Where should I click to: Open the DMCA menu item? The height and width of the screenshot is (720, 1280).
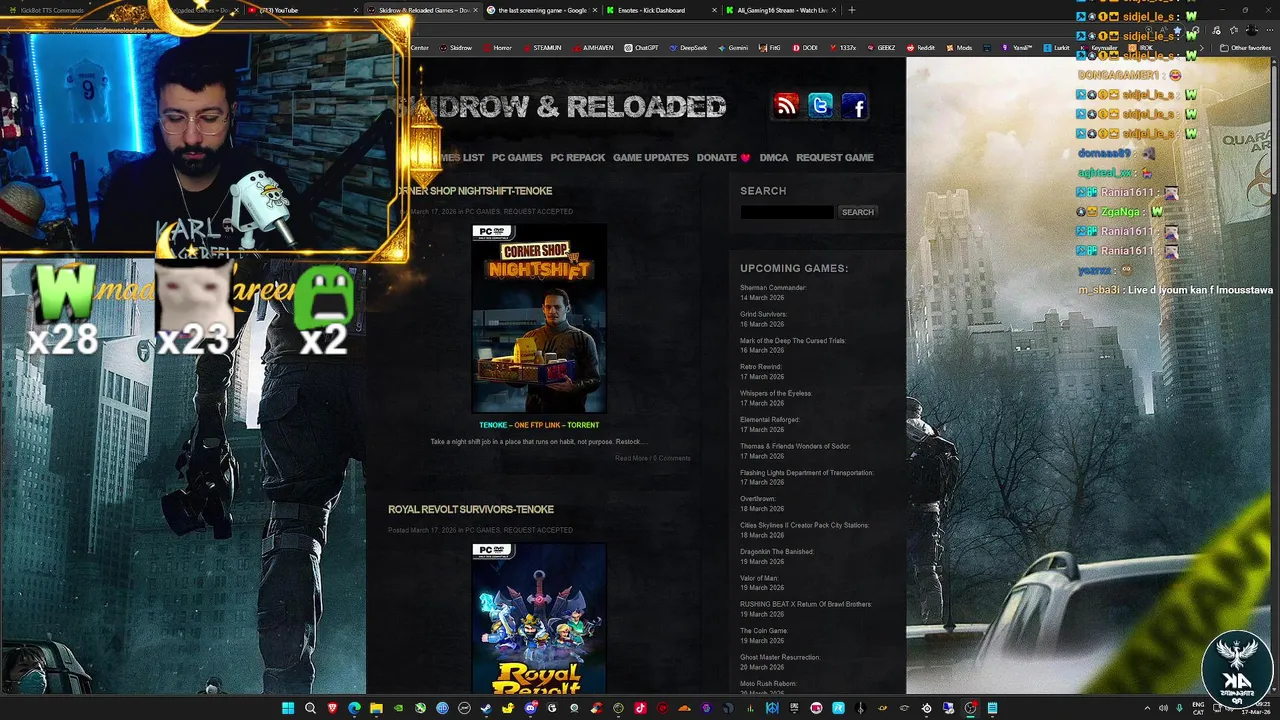tap(774, 158)
